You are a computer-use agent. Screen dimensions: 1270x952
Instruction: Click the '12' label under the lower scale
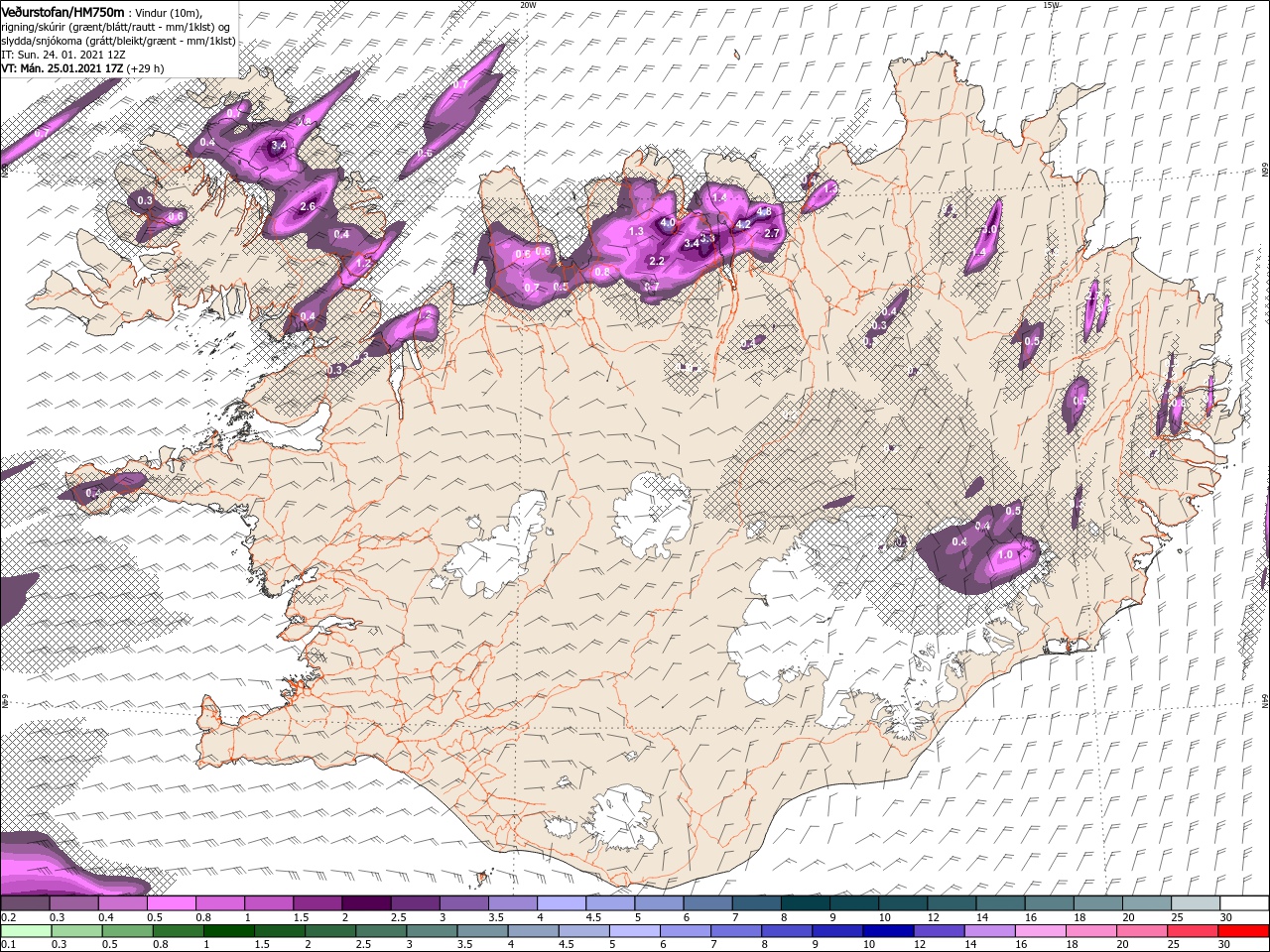coord(920,945)
